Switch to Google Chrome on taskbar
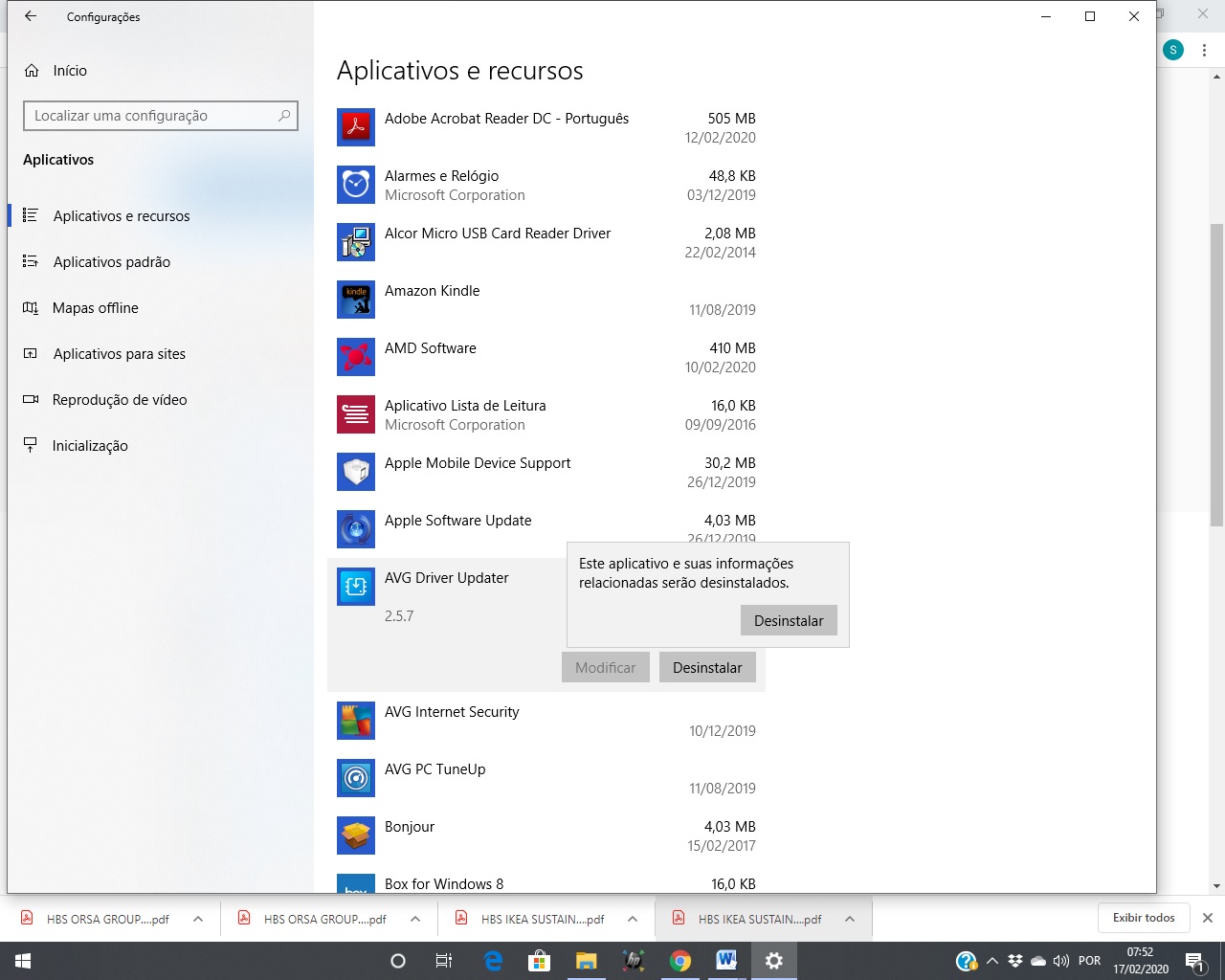 (680, 961)
